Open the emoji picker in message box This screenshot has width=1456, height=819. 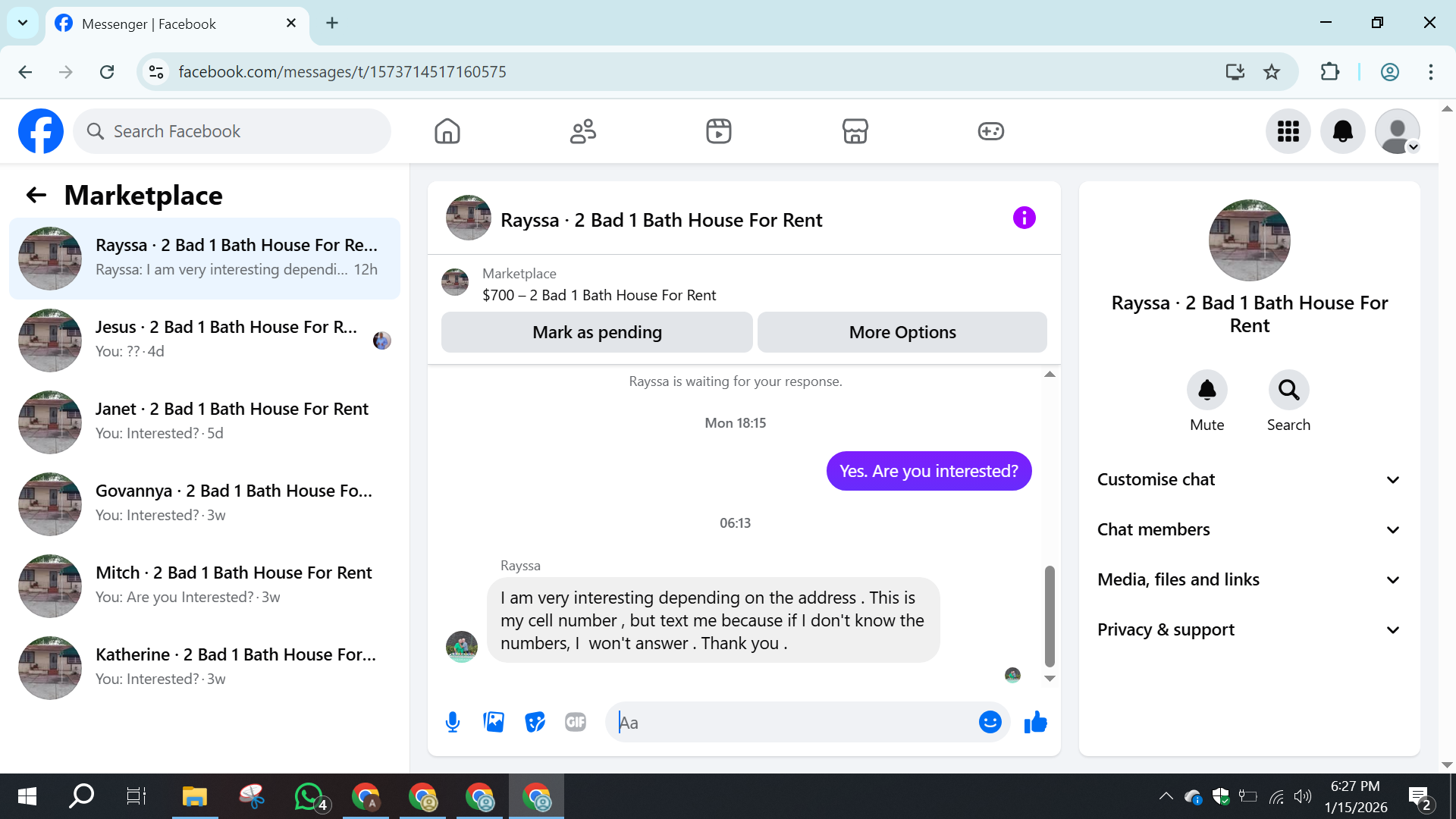tap(990, 722)
